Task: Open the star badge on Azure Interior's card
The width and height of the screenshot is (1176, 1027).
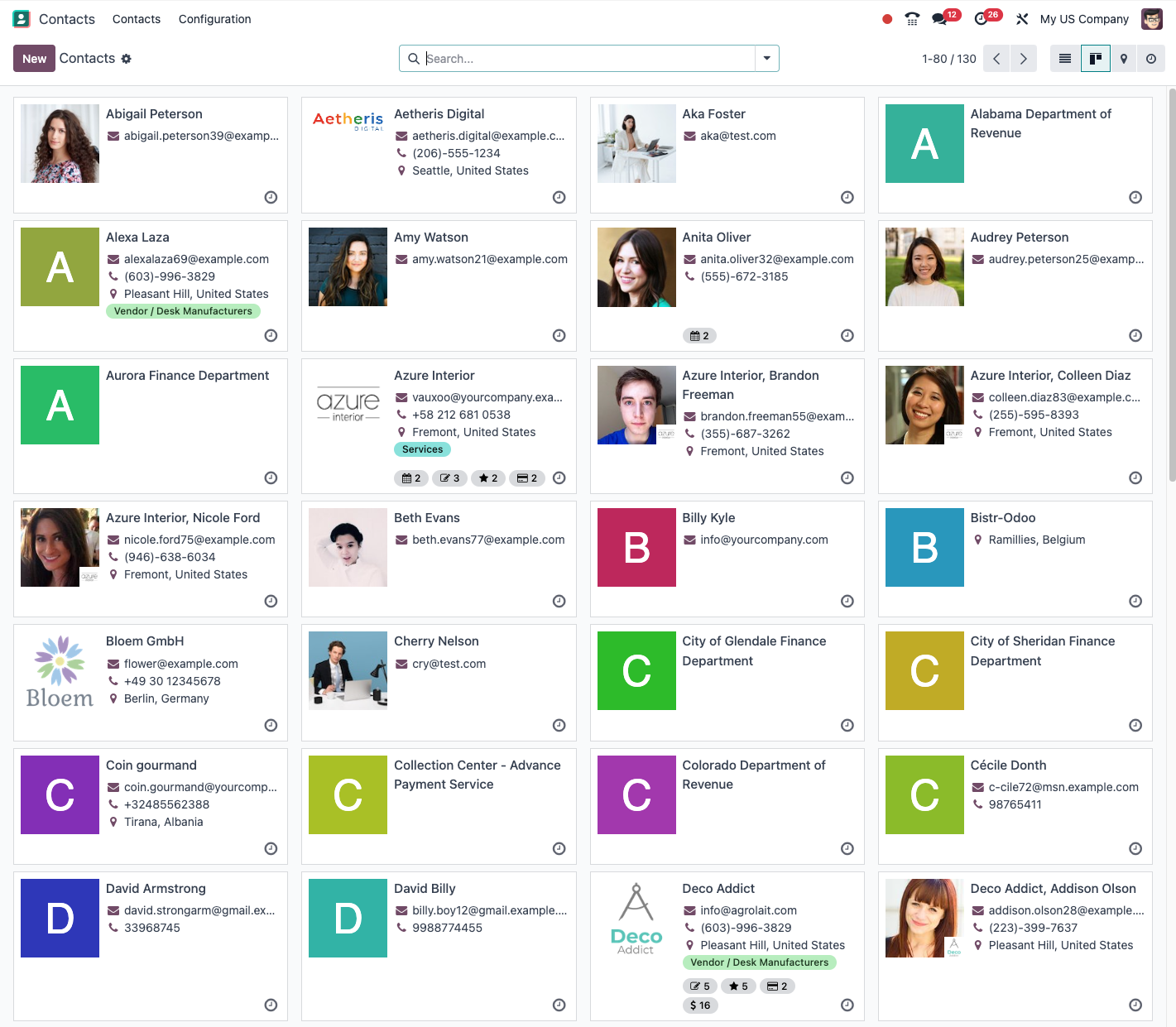Action: [x=488, y=478]
